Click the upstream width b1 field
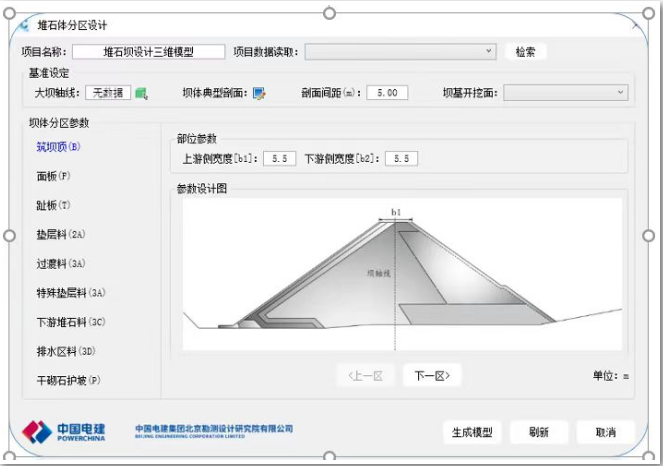This screenshot has width=663, height=466. point(279,158)
